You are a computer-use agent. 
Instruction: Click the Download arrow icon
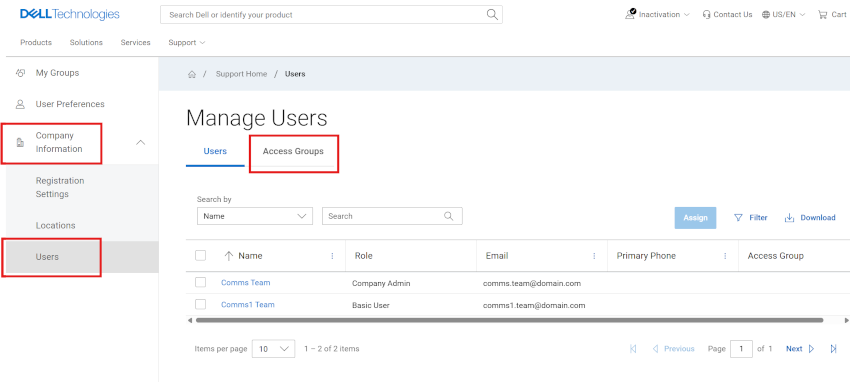click(x=790, y=217)
